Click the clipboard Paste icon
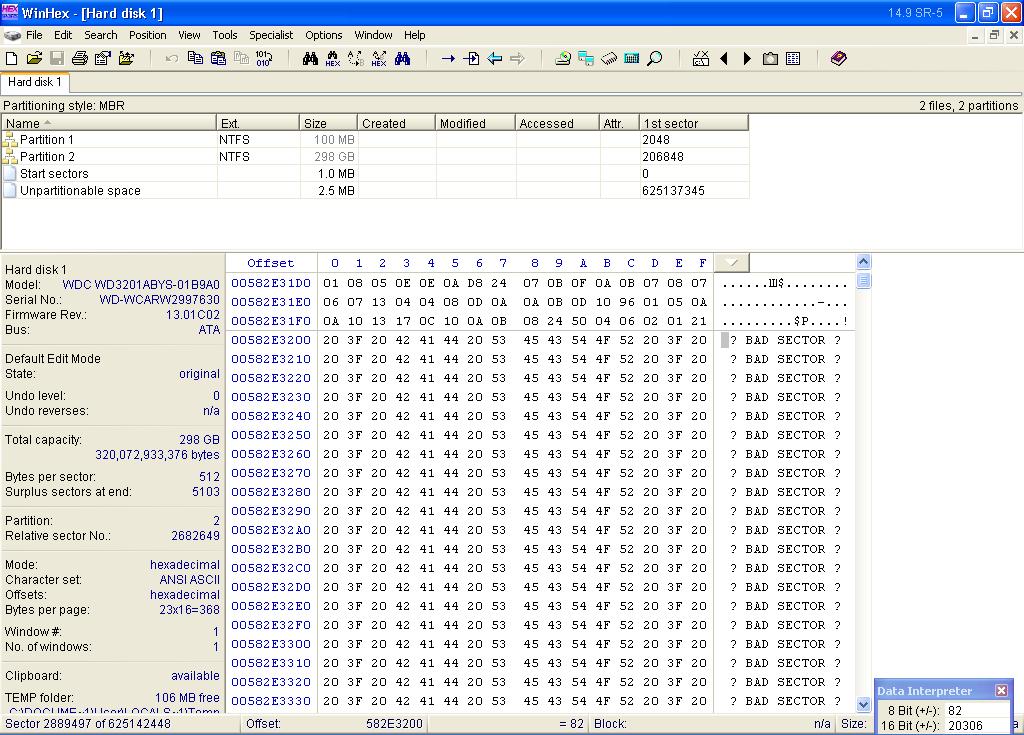This screenshot has height=735, width=1024. tap(218, 59)
